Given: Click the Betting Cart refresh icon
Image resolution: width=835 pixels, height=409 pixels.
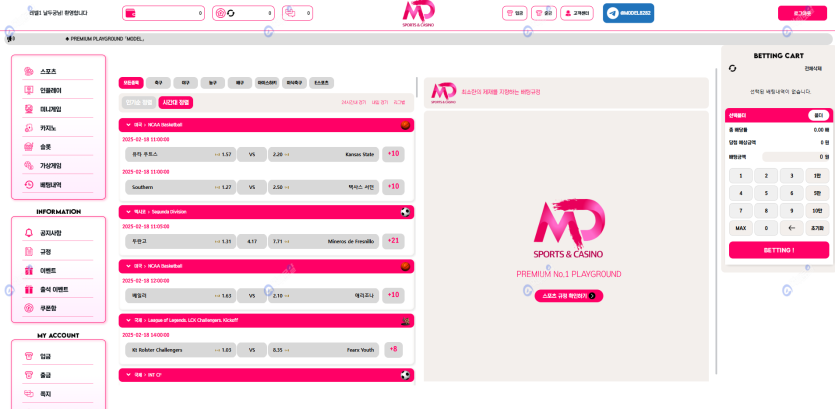Looking at the screenshot, I should (732, 68).
